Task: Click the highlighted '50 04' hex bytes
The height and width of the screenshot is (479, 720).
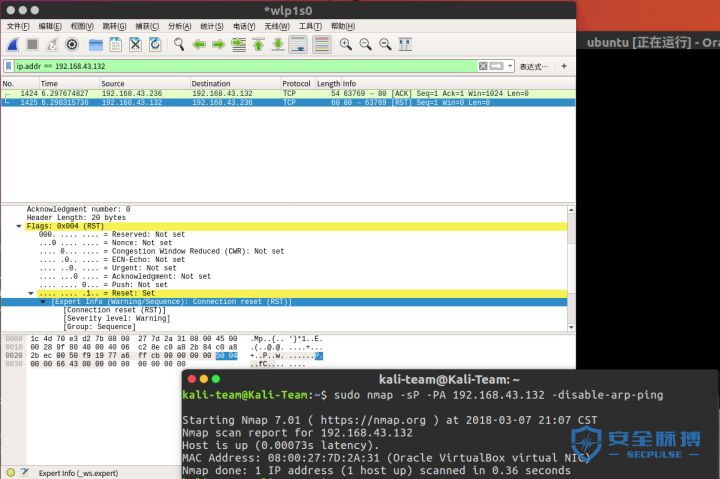Action: 226,355
